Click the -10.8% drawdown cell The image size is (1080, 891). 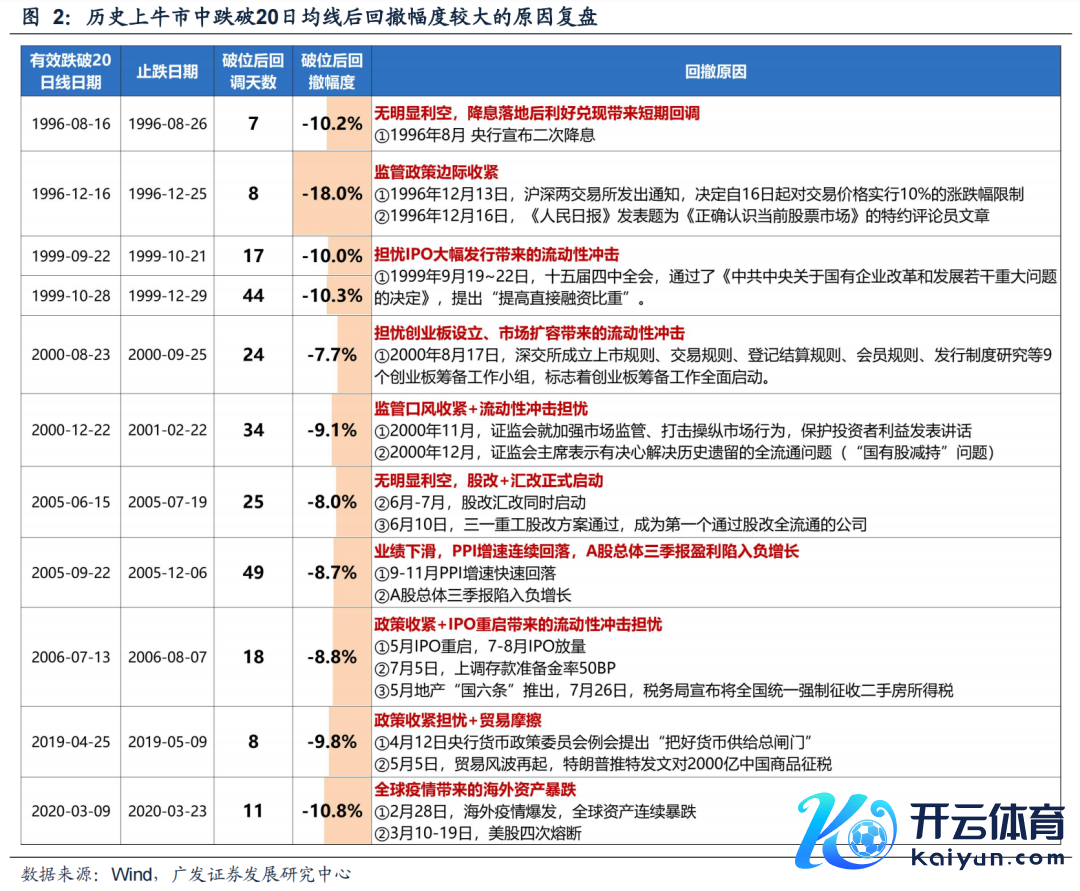point(331,810)
